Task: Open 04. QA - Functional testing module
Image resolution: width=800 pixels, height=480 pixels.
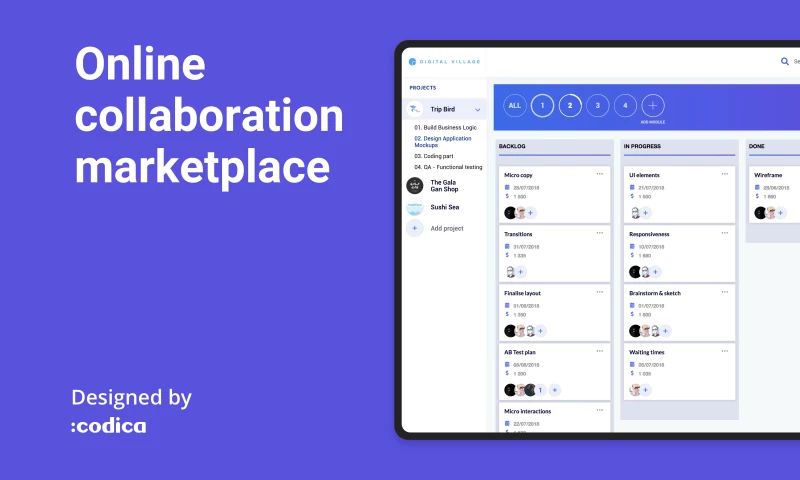Action: click(x=448, y=167)
